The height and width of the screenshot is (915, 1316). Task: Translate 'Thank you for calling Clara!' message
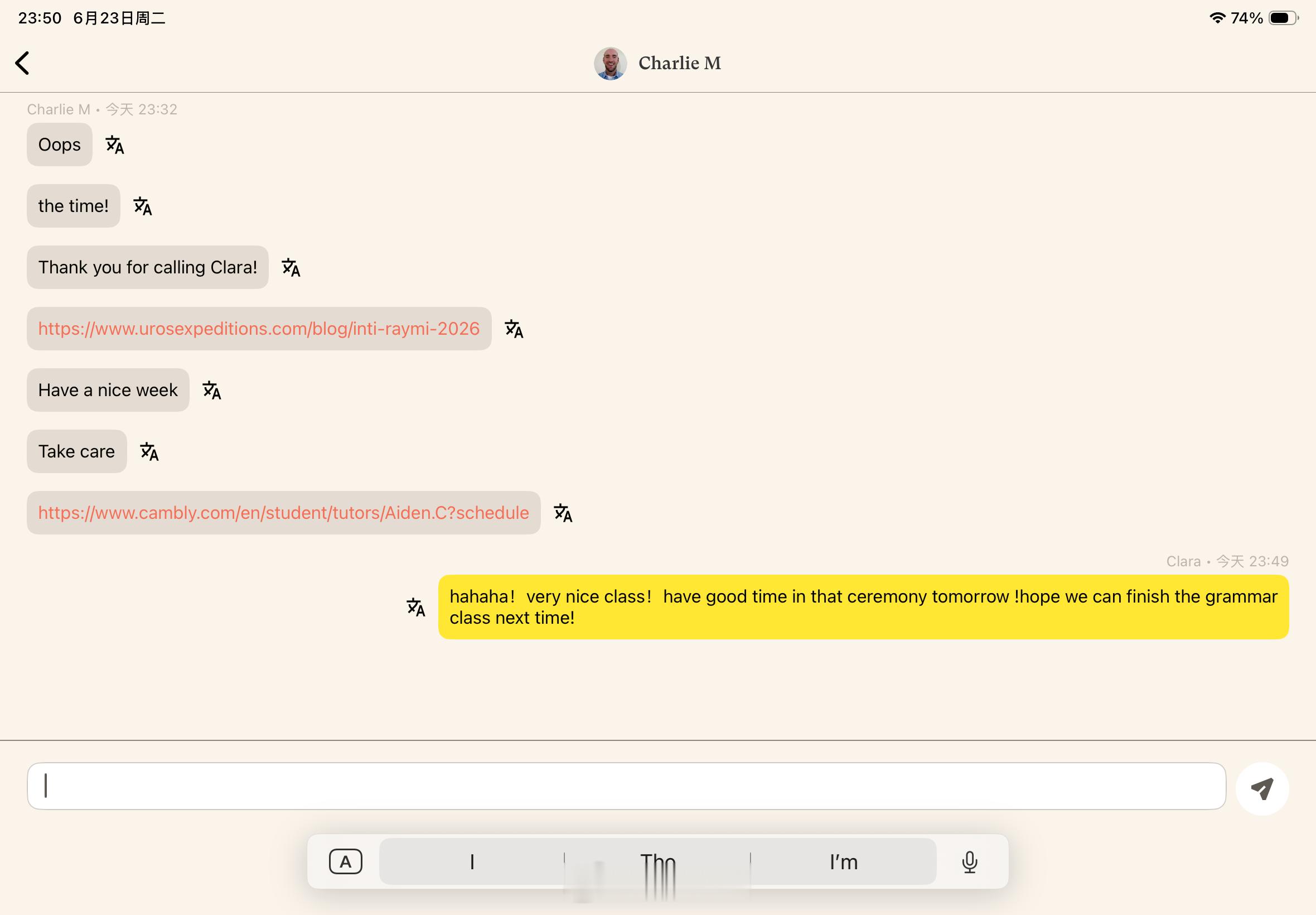291,268
